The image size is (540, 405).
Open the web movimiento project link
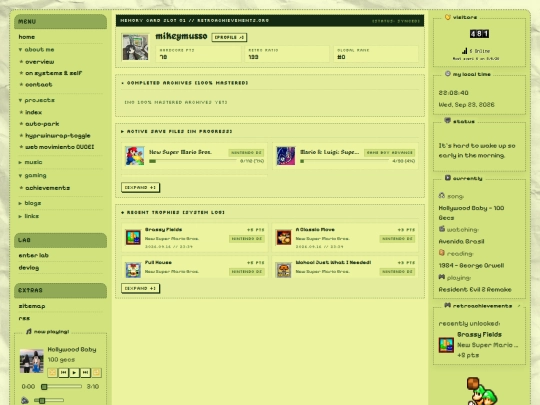click(x=59, y=147)
